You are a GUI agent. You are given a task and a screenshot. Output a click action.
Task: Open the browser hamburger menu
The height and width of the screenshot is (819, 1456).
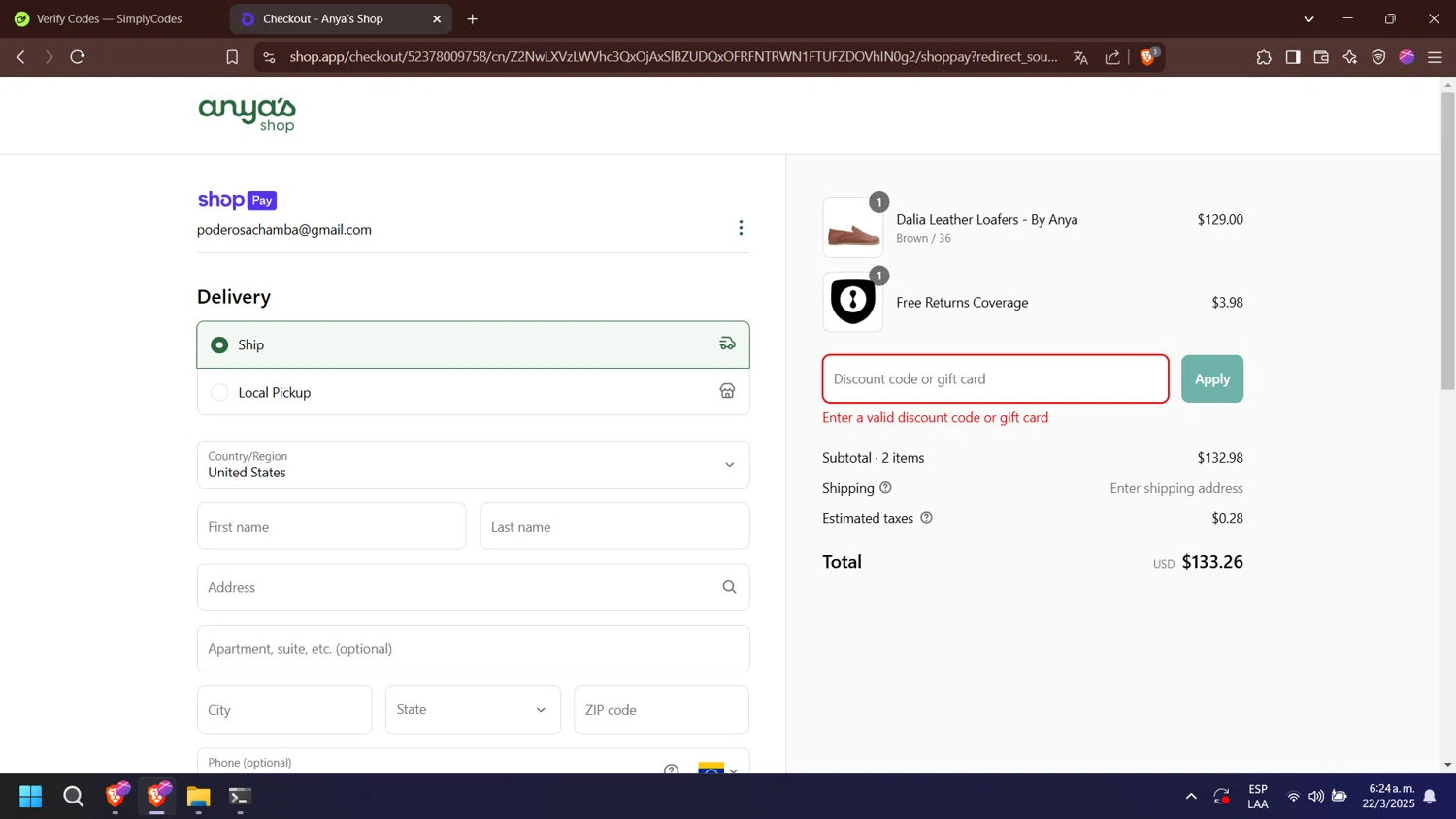point(1435,57)
